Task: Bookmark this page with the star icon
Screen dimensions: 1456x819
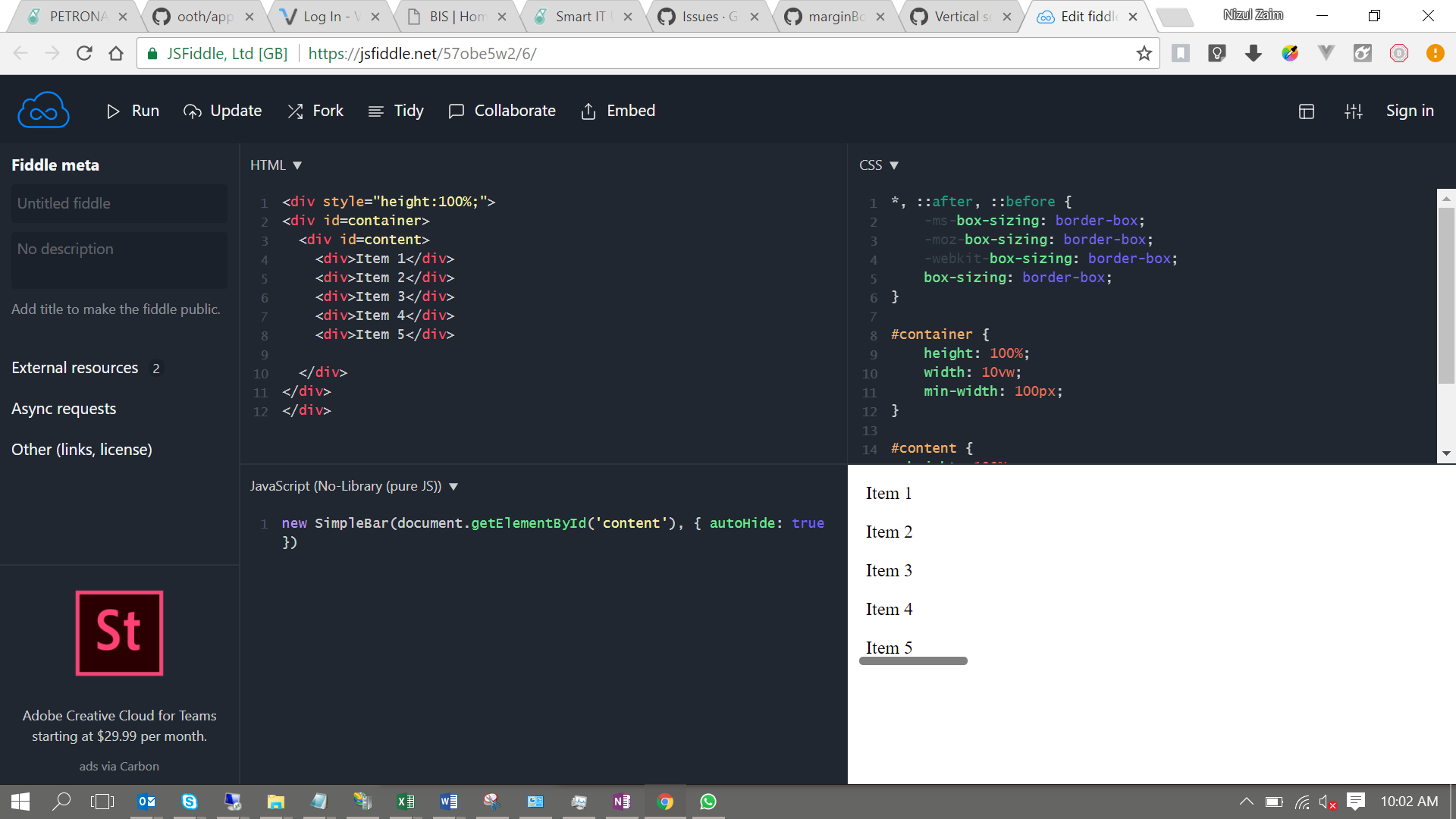Action: click(1144, 53)
